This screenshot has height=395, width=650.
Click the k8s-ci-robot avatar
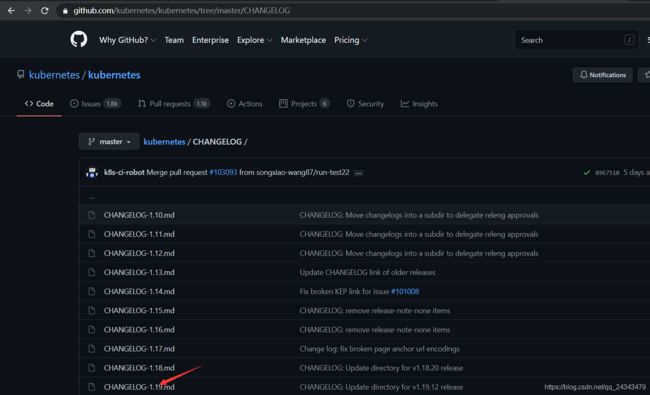point(92,172)
